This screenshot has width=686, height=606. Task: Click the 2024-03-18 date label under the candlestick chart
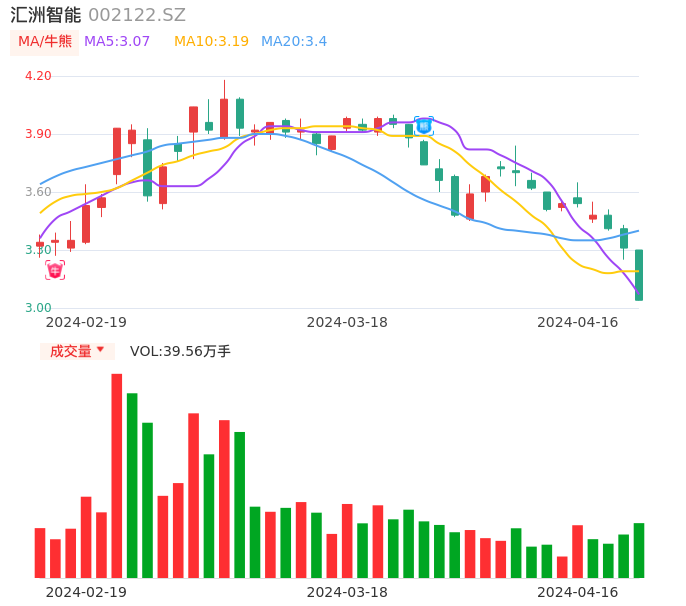[347, 322]
